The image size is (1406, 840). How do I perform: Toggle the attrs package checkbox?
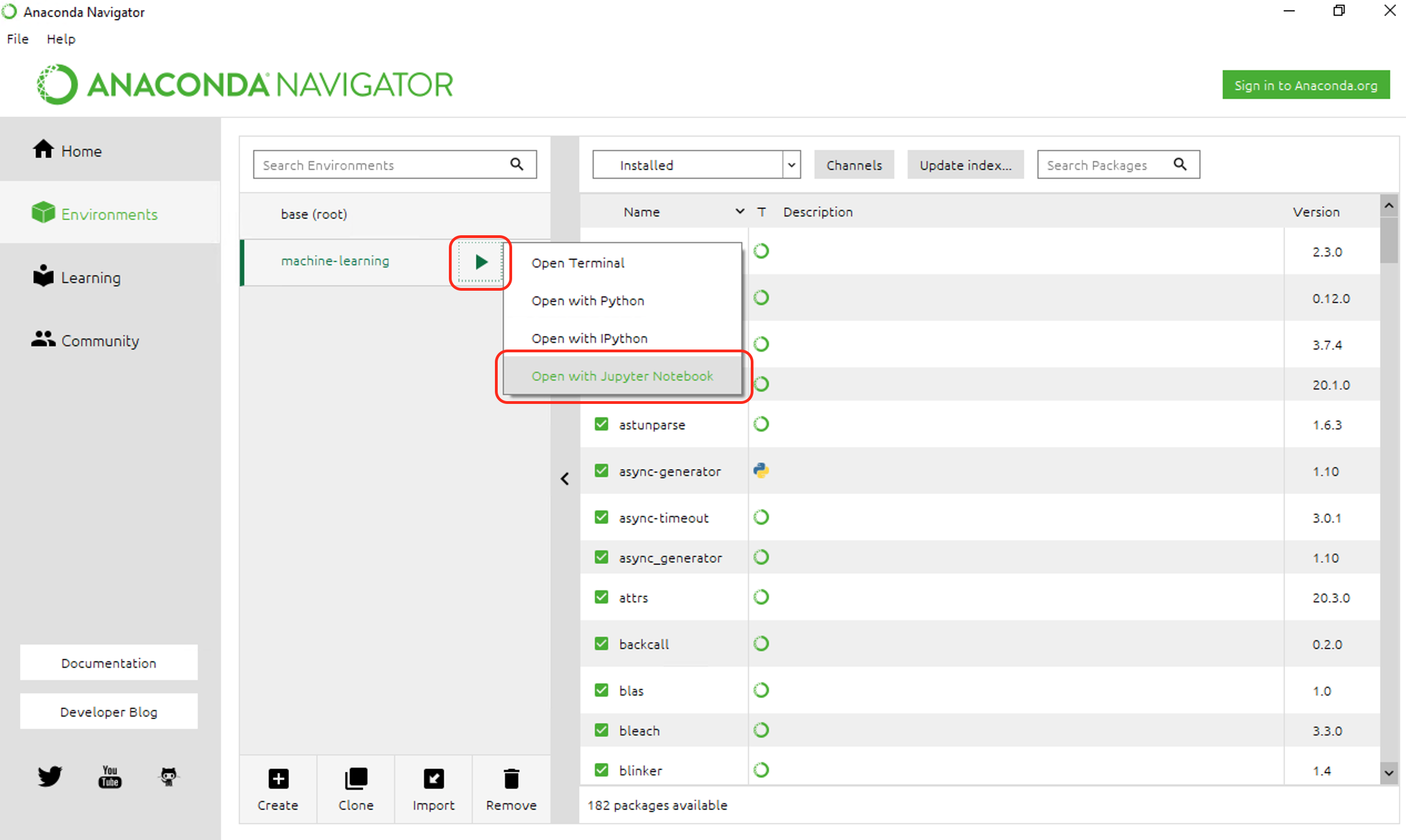coord(601,597)
